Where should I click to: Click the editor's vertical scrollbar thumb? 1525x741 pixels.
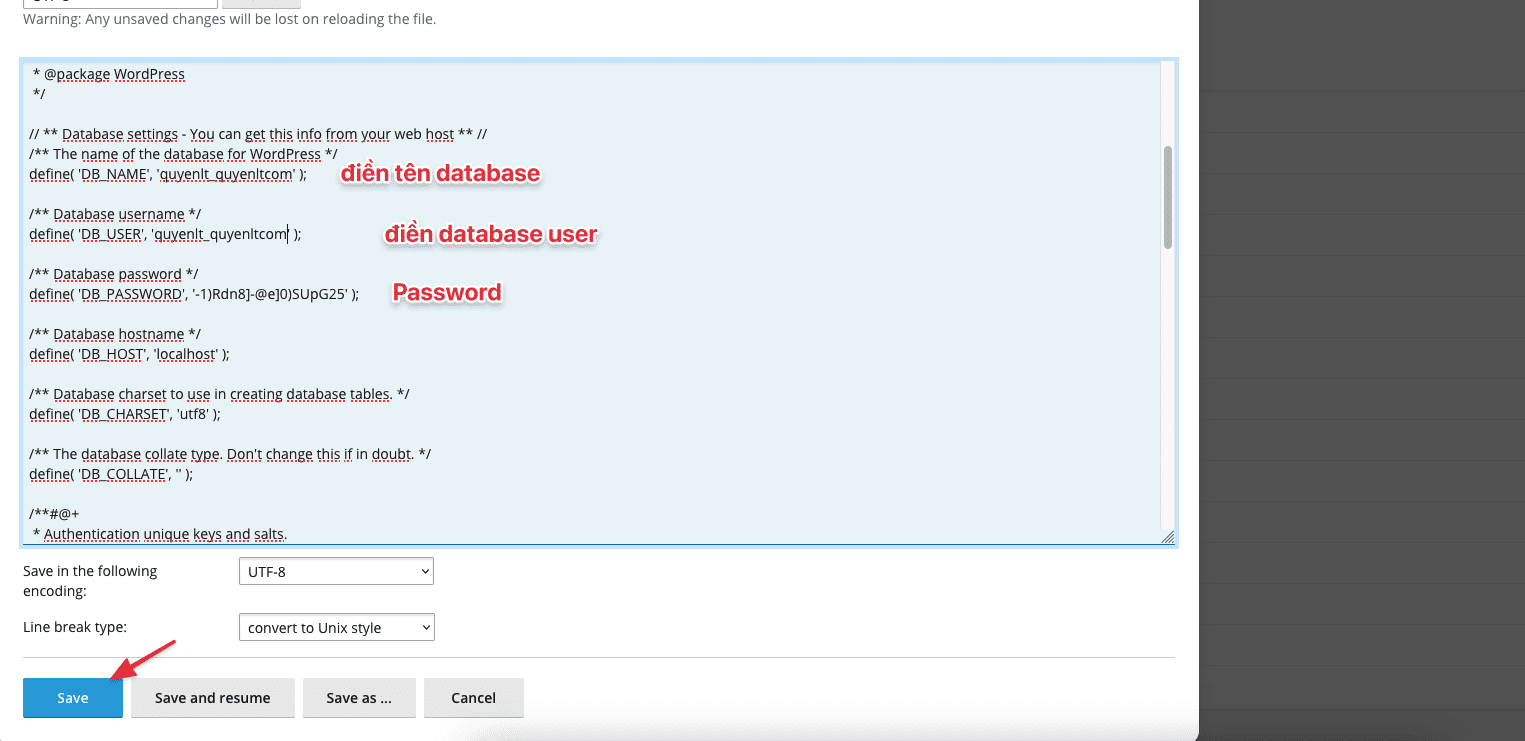point(1167,197)
